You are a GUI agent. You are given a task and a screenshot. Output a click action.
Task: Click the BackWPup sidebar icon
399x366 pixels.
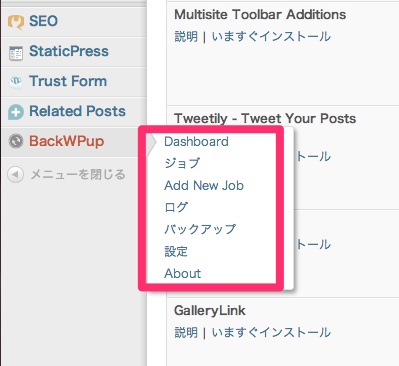16,141
